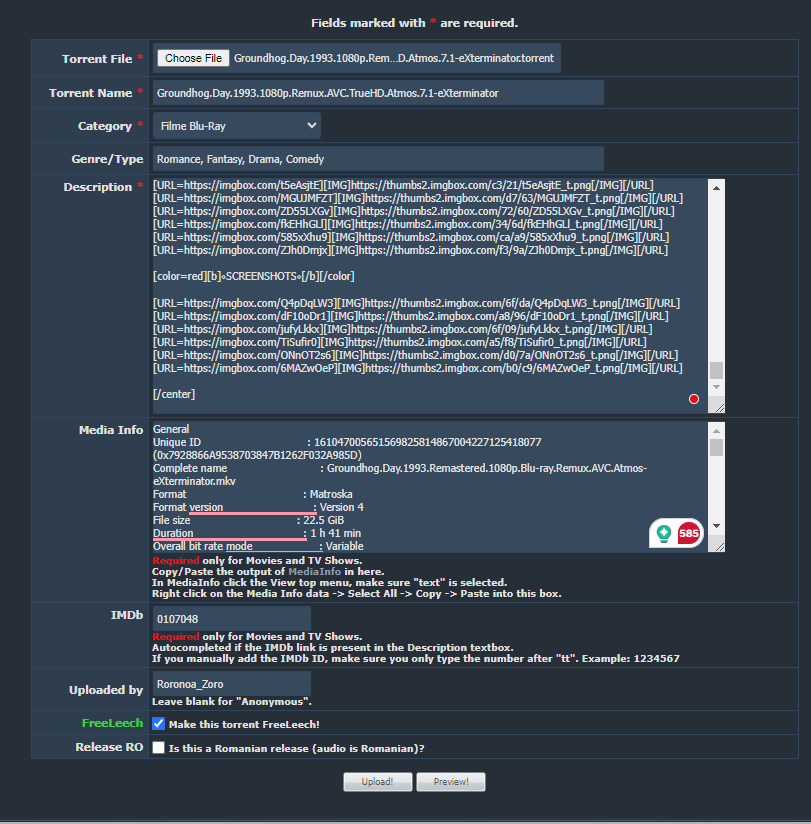This screenshot has height=824, width=811.
Task: Check the Romanian release checkbox
Action: (158, 748)
